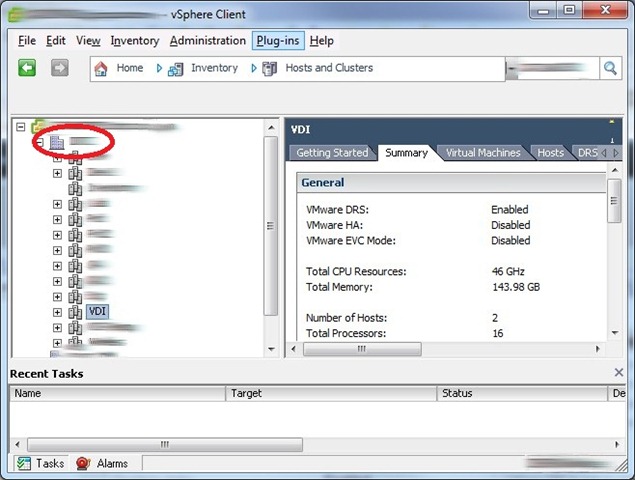Click the "46 GHz" CPU resources value
This screenshot has height=480, width=635.
[x=508, y=271]
